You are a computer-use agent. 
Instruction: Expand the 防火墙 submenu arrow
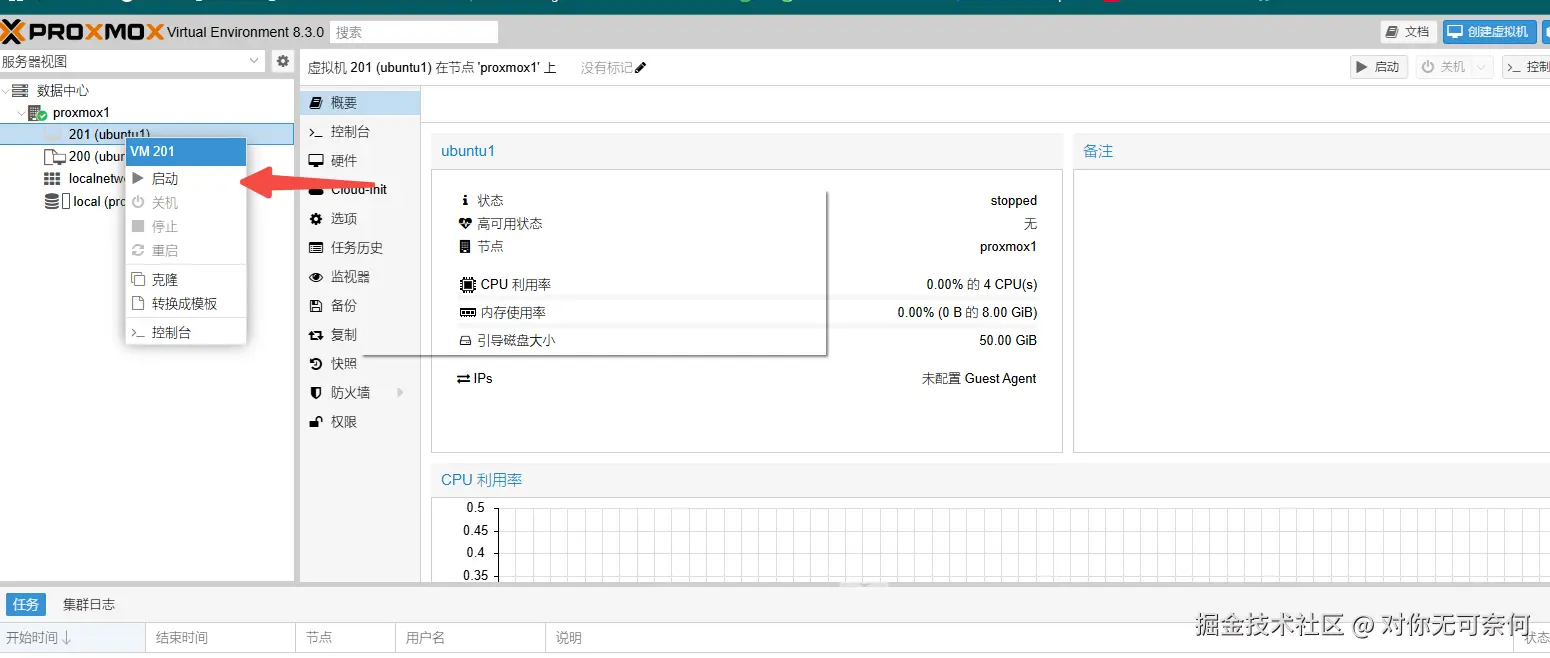tap(400, 393)
